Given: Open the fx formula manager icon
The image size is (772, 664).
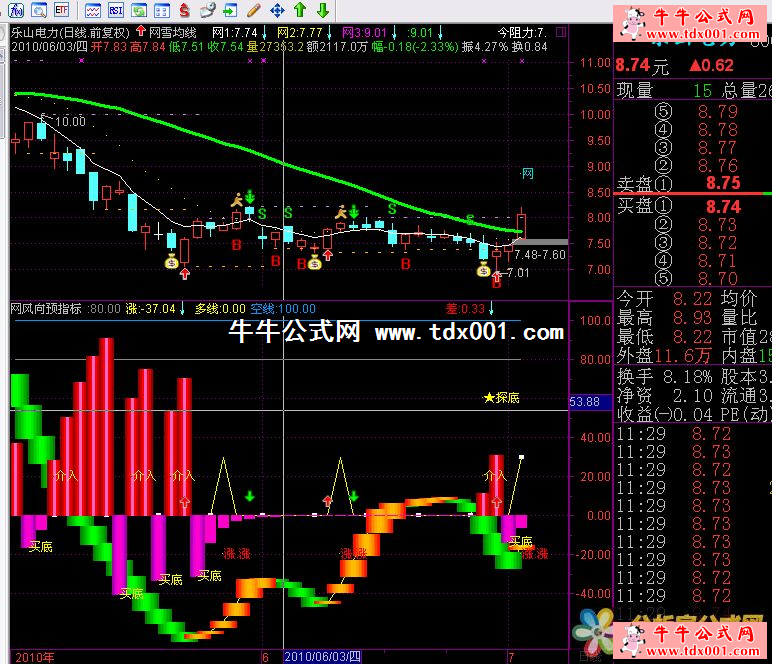Looking at the screenshot, I should pos(17,10).
